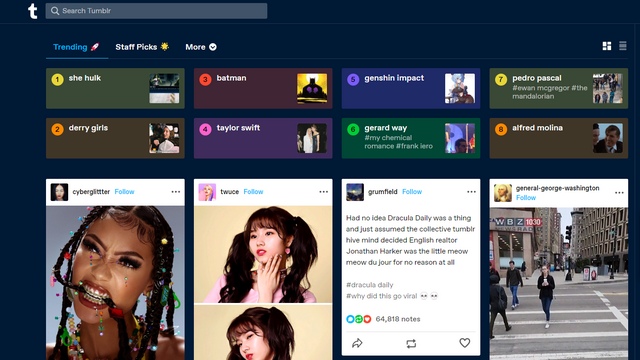The width and height of the screenshot is (640, 360).
Task: Open general-george-washington post options menu
Action: click(x=619, y=193)
